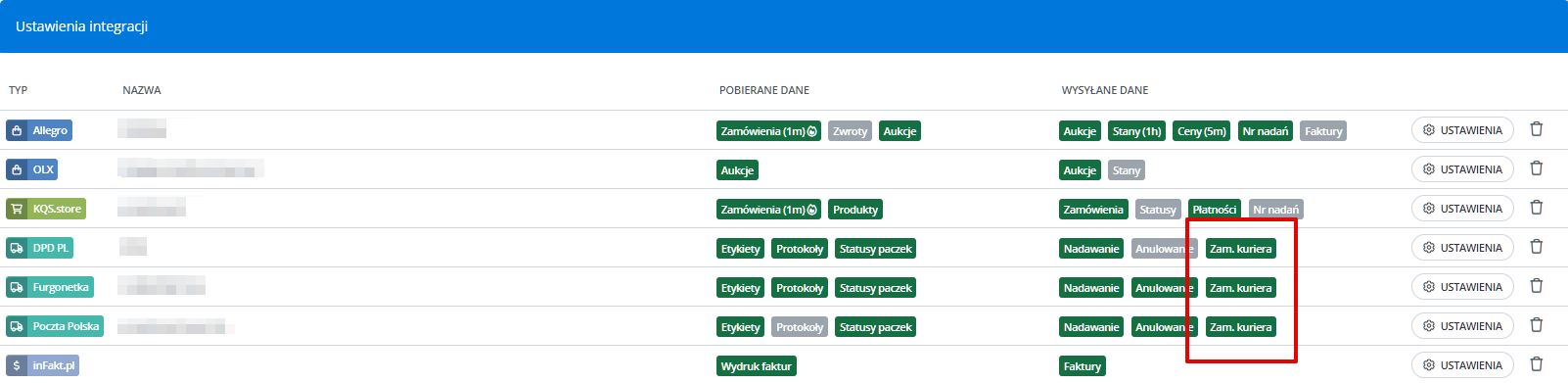The image size is (1568, 383).
Task: Toggle Zamówienia (1m) tag in Allegro row
Action: tap(768, 131)
